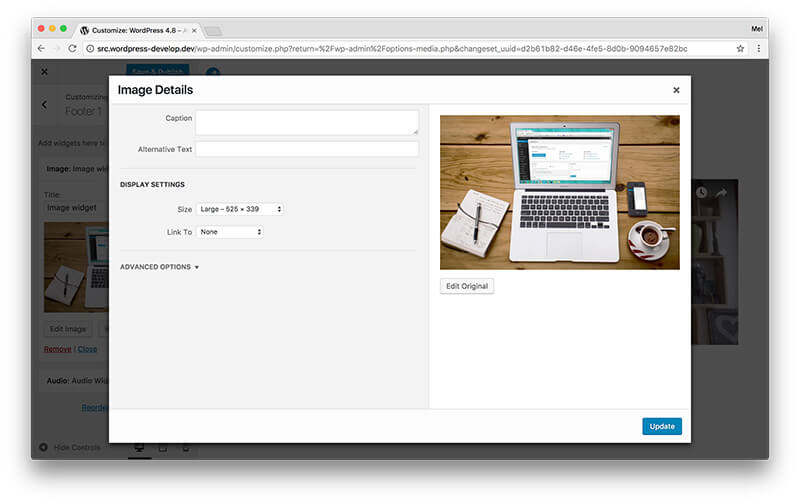Expand Advanced Options section
Image resolution: width=800 pixels, height=504 pixels.
(159, 267)
